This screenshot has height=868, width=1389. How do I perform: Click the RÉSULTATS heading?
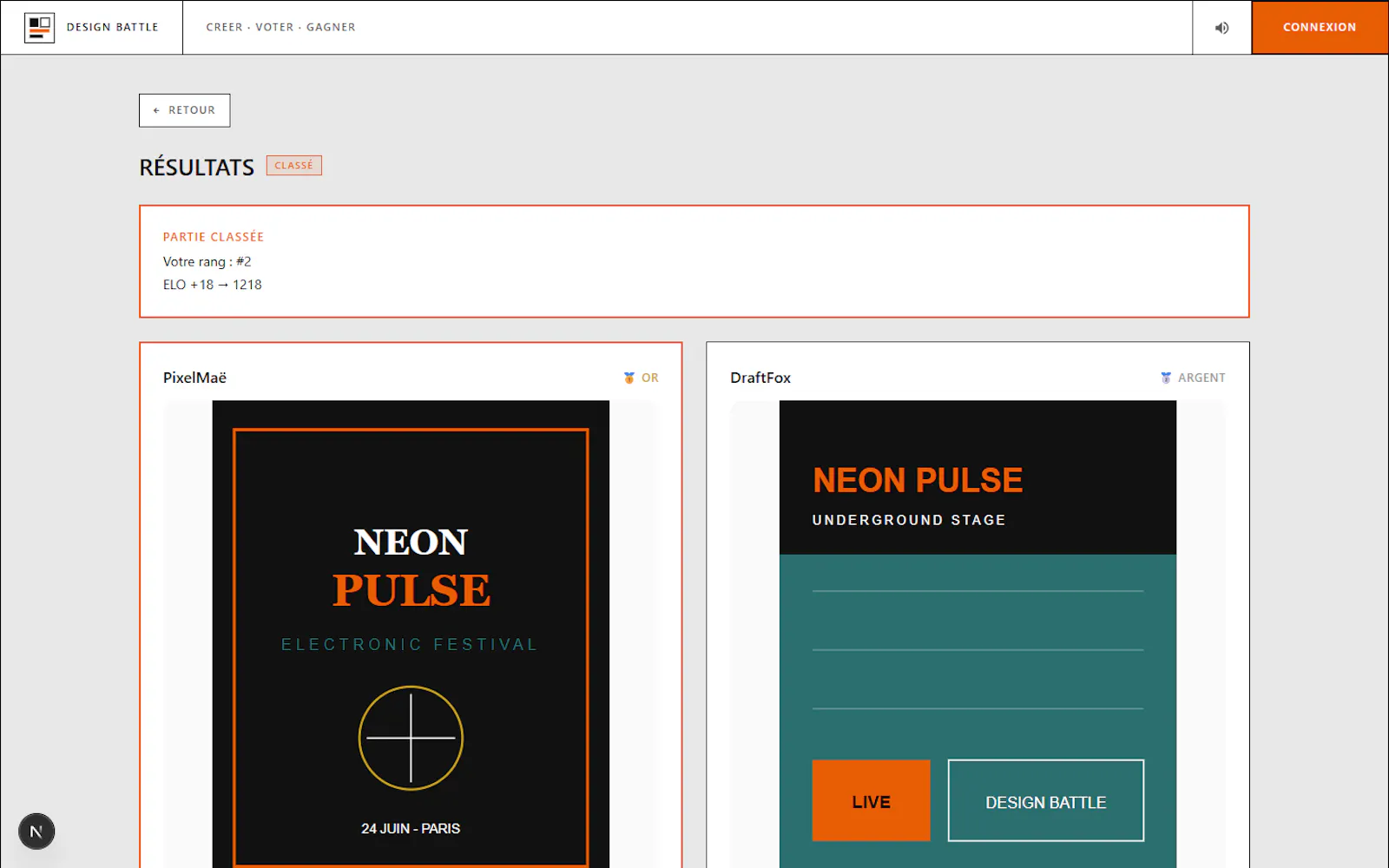pos(197,168)
